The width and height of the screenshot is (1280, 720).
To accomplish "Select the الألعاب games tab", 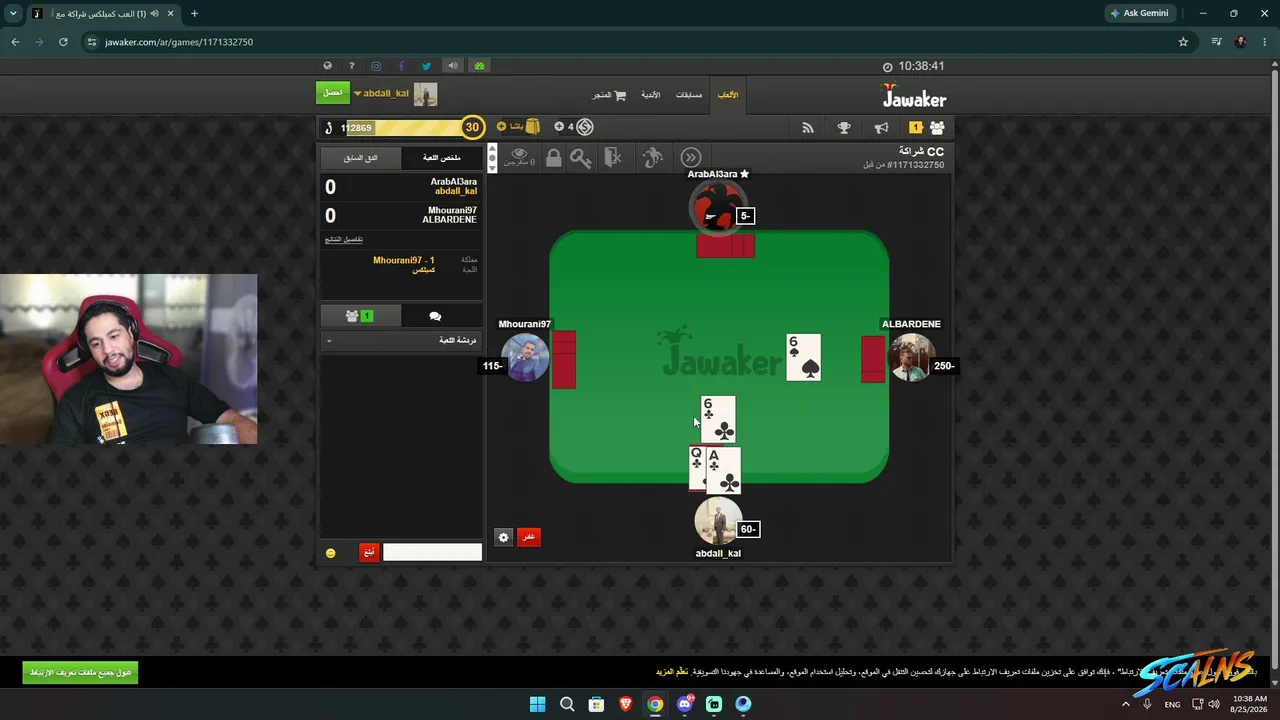I will tap(728, 95).
